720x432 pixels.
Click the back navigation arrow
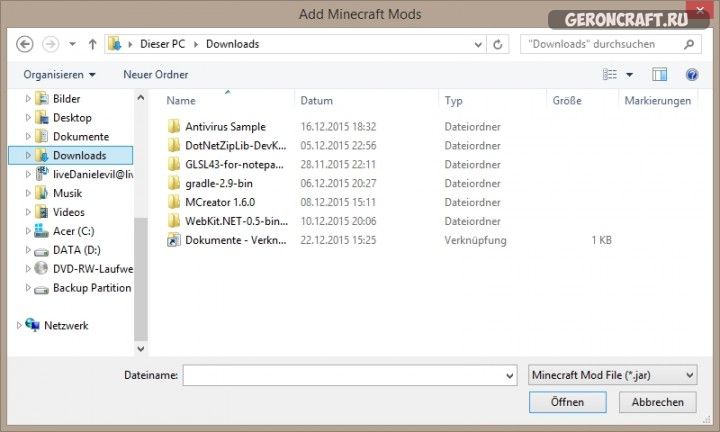pos(26,44)
